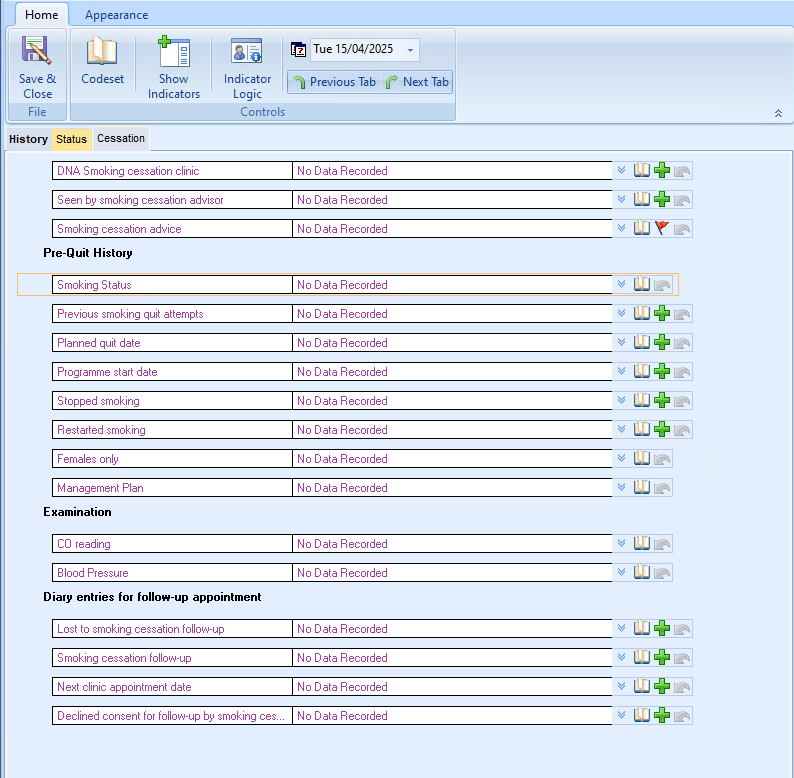This screenshot has width=794, height=778.
Task: Add entry for Planned quit date
Action: coord(662,342)
